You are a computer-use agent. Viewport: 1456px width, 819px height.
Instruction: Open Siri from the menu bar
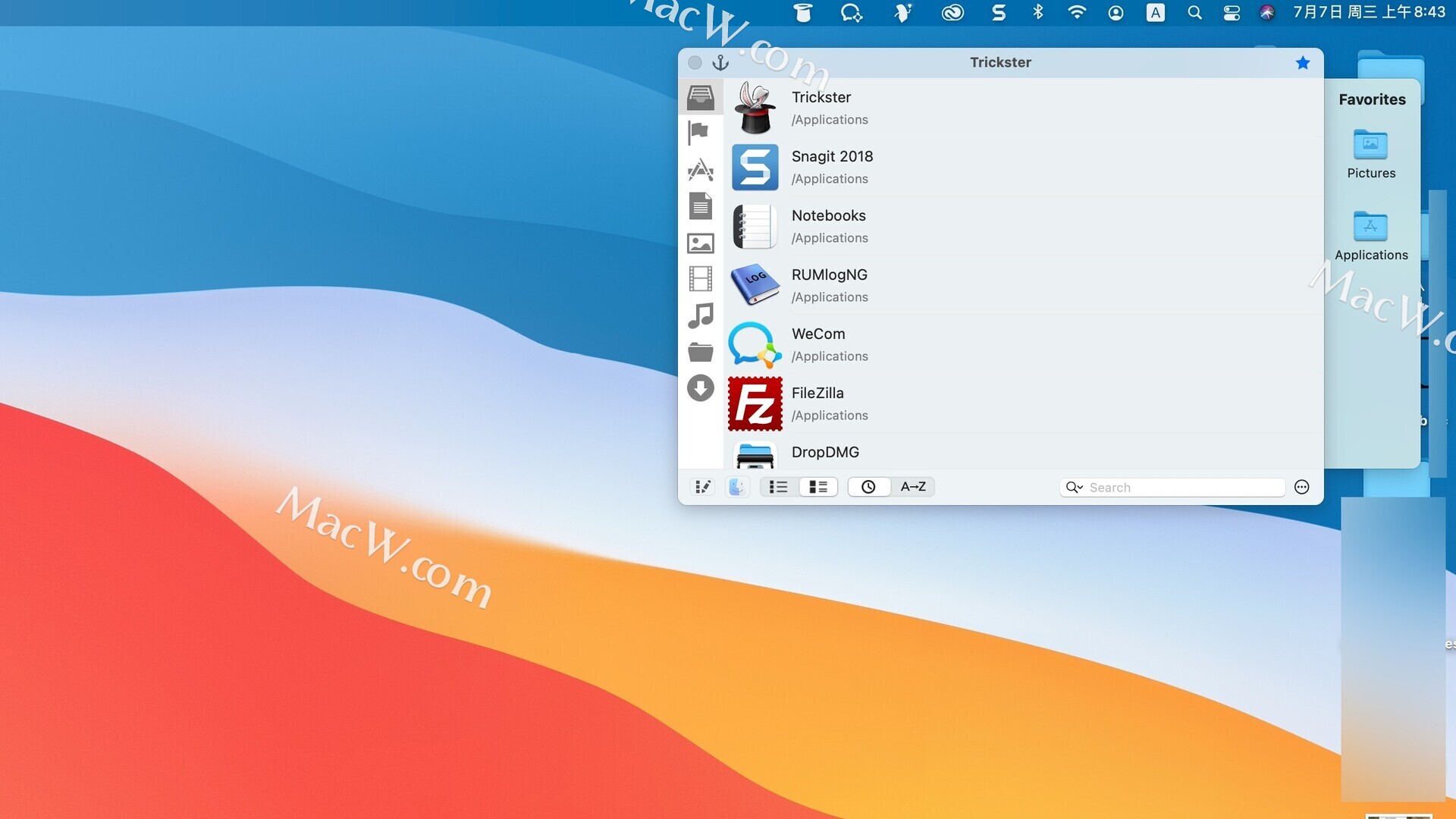click(x=1267, y=12)
